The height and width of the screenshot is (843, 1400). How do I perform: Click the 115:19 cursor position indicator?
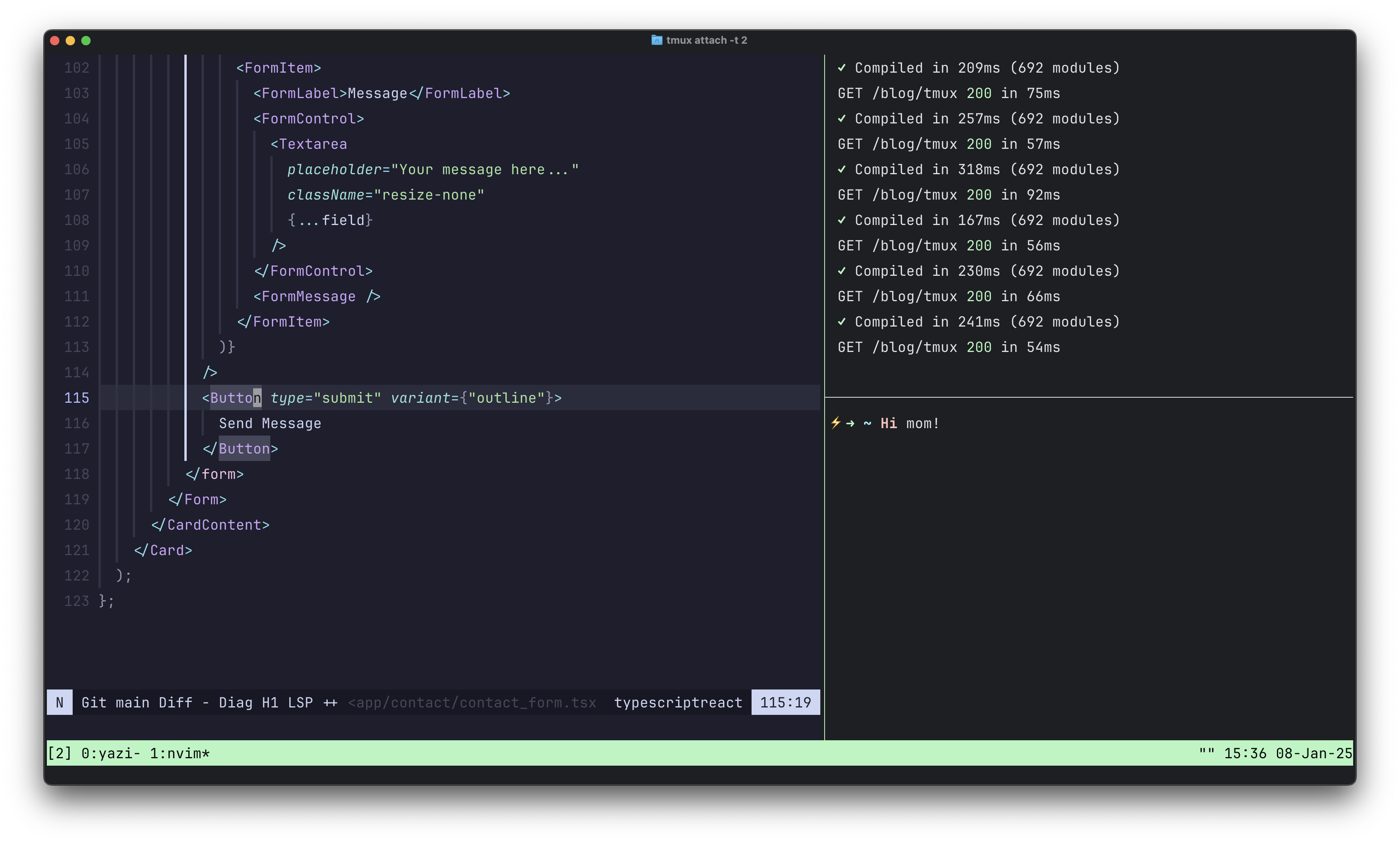pyautogui.click(x=786, y=703)
